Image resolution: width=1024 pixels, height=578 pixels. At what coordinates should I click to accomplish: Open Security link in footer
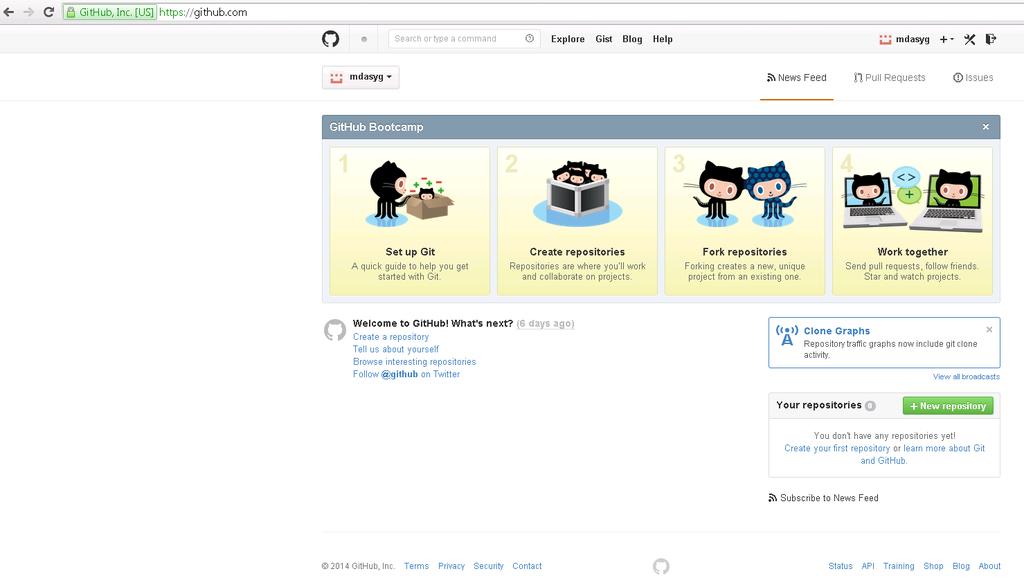pyautogui.click(x=488, y=566)
